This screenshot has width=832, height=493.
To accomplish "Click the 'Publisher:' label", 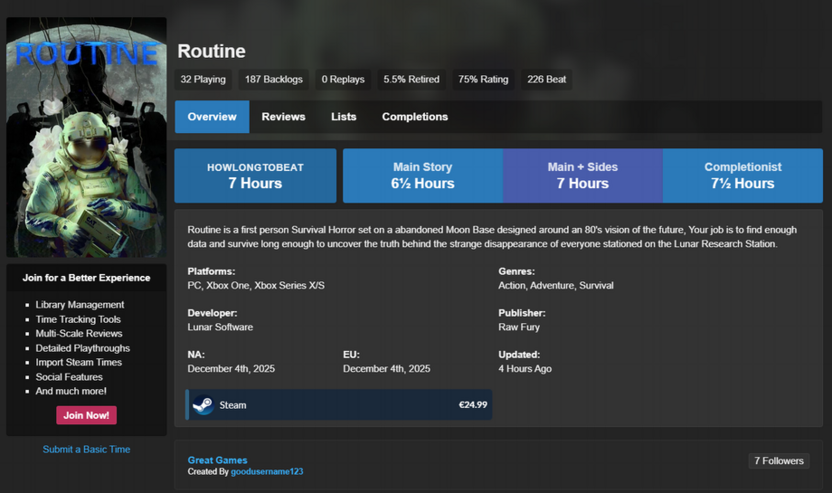I will (x=522, y=313).
